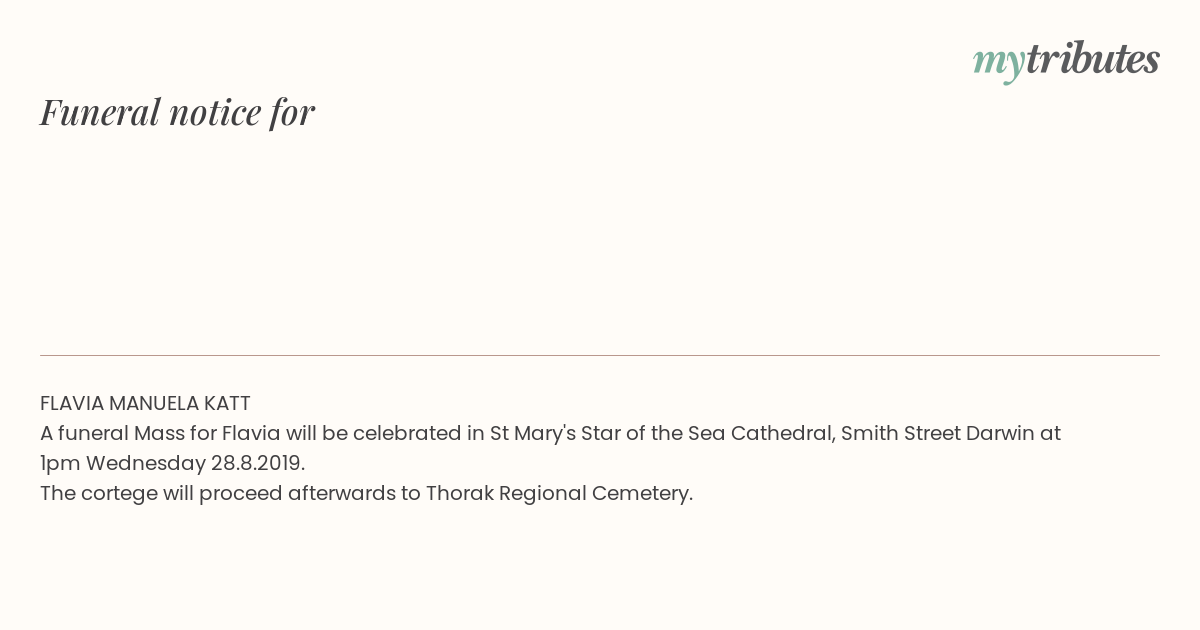Click the surname KATT
1200x630 pixels.
[x=227, y=404]
